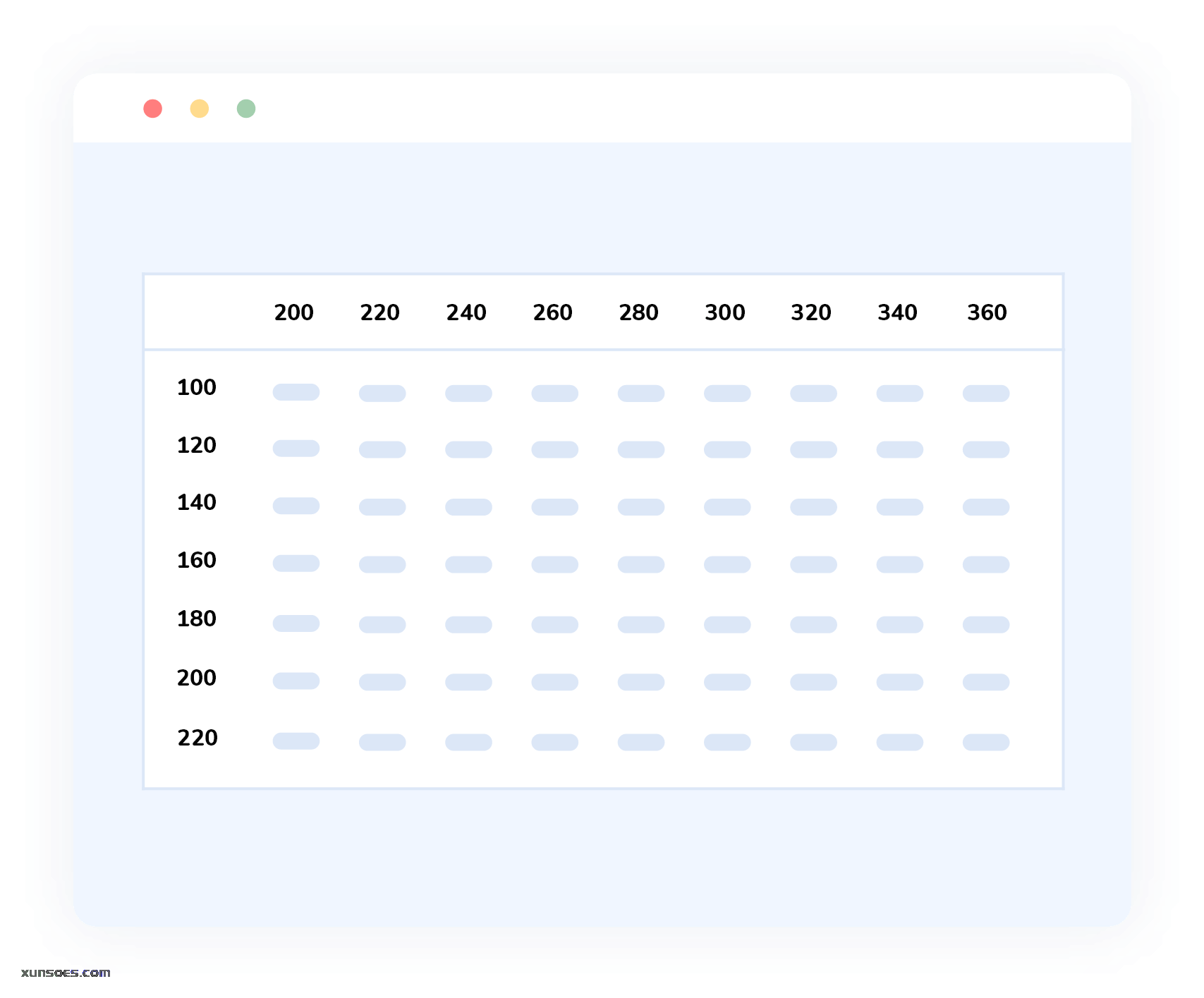Select row label 140
1204x998 pixels.
coord(197,502)
